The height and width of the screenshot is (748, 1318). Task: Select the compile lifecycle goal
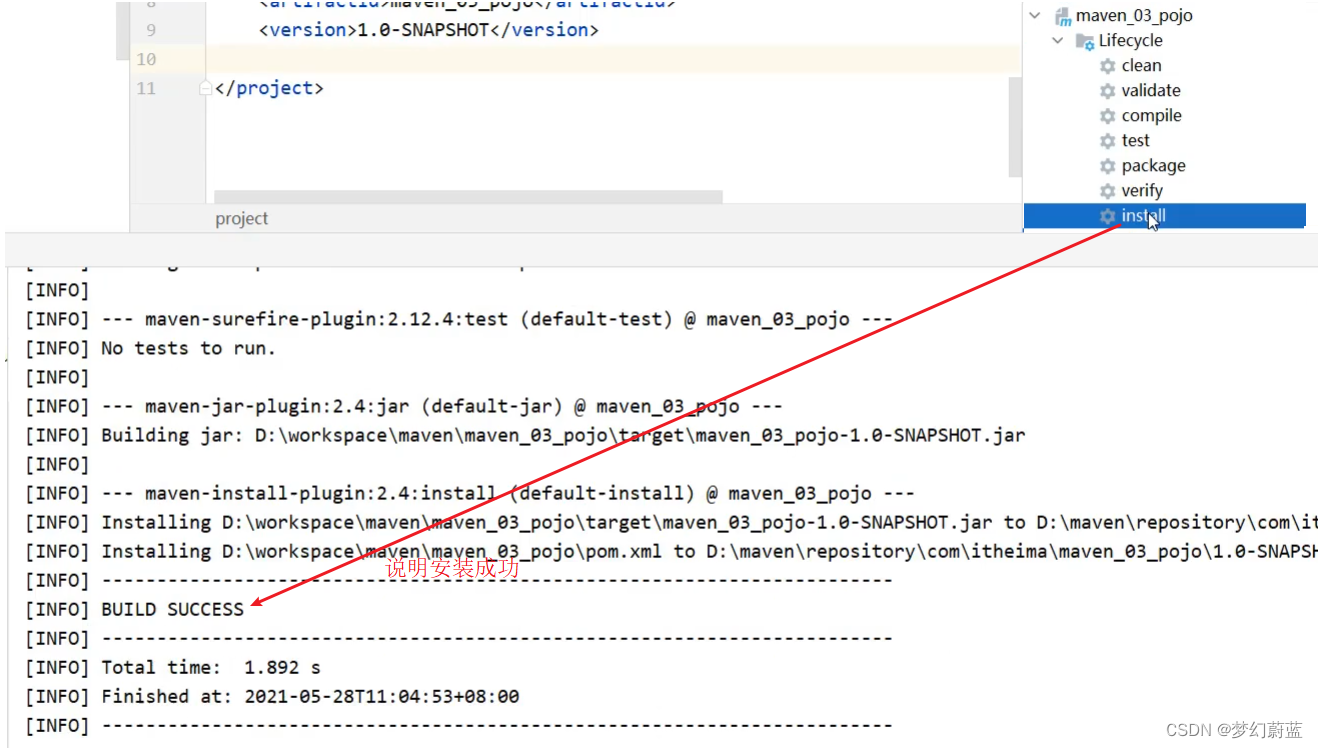(x=1151, y=116)
